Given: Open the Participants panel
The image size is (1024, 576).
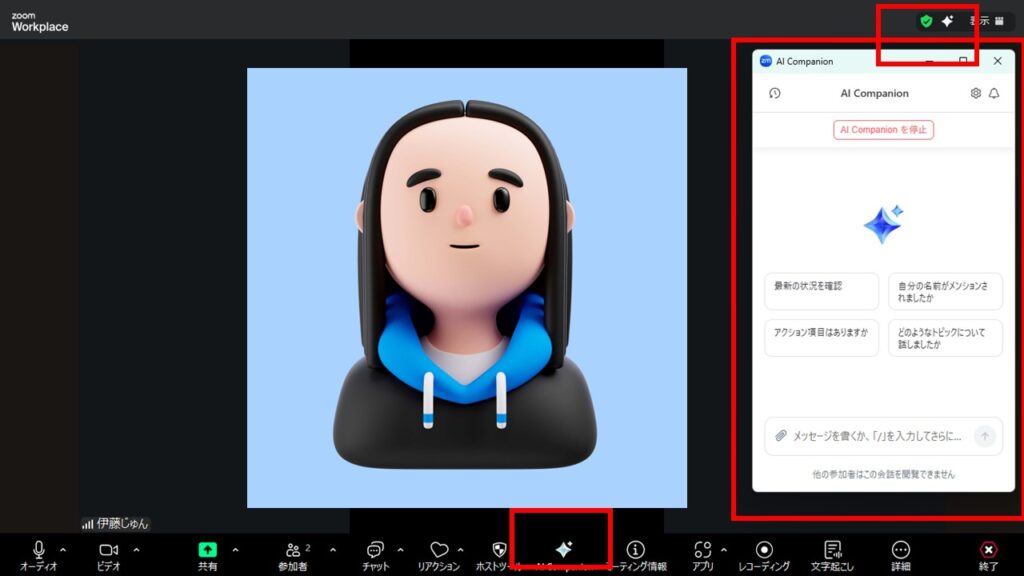Looking at the screenshot, I should tap(293, 550).
